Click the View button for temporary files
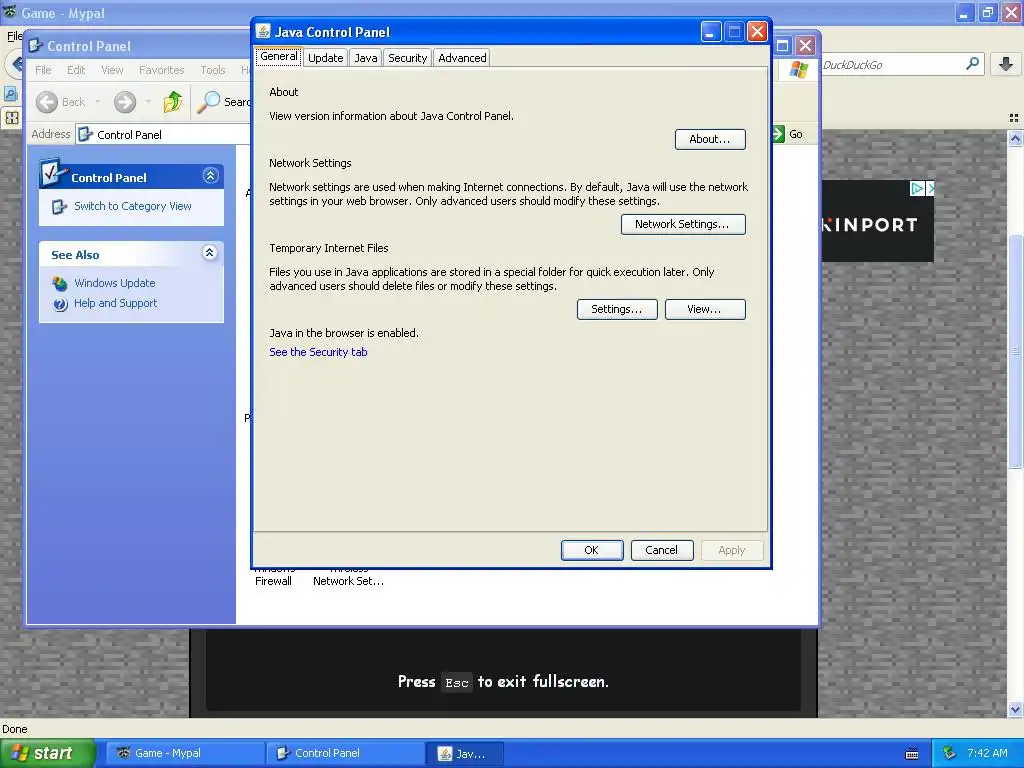The height and width of the screenshot is (768, 1024). pyautogui.click(x=705, y=310)
